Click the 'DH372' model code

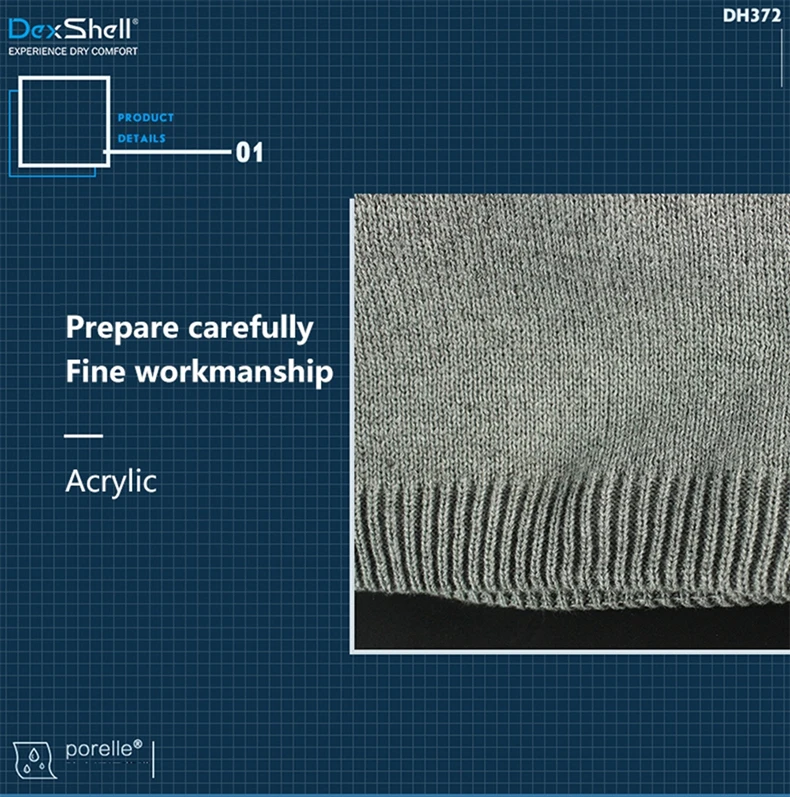(752, 16)
